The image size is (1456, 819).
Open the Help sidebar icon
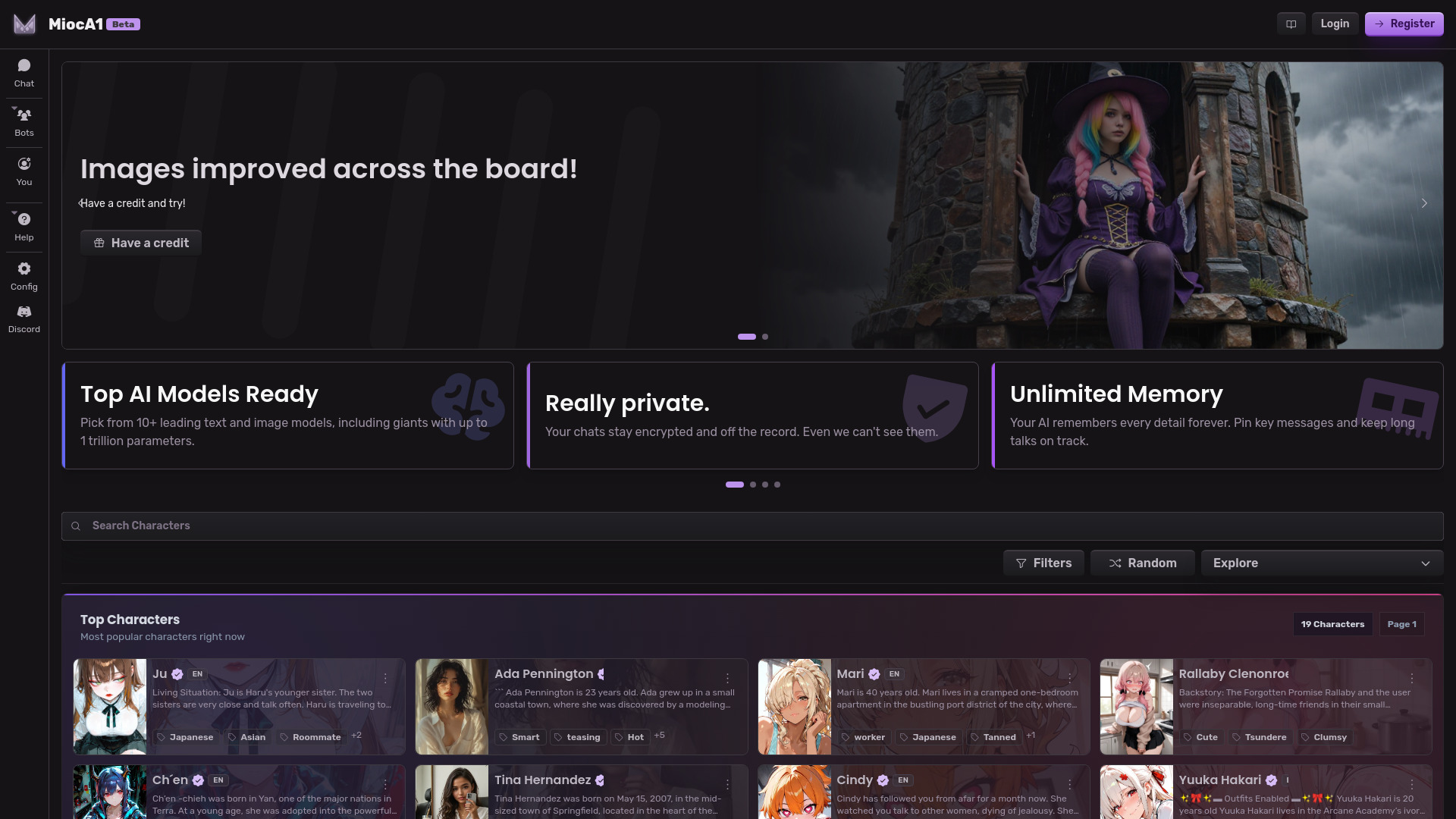tap(24, 226)
